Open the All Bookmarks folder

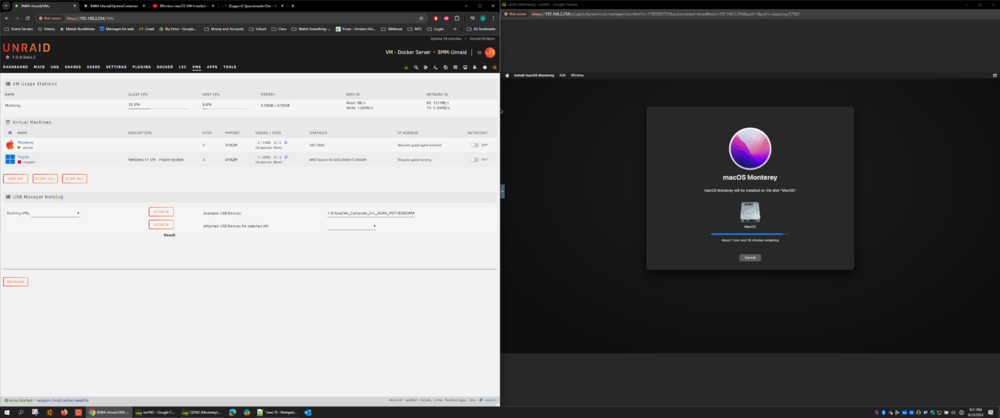[482, 29]
